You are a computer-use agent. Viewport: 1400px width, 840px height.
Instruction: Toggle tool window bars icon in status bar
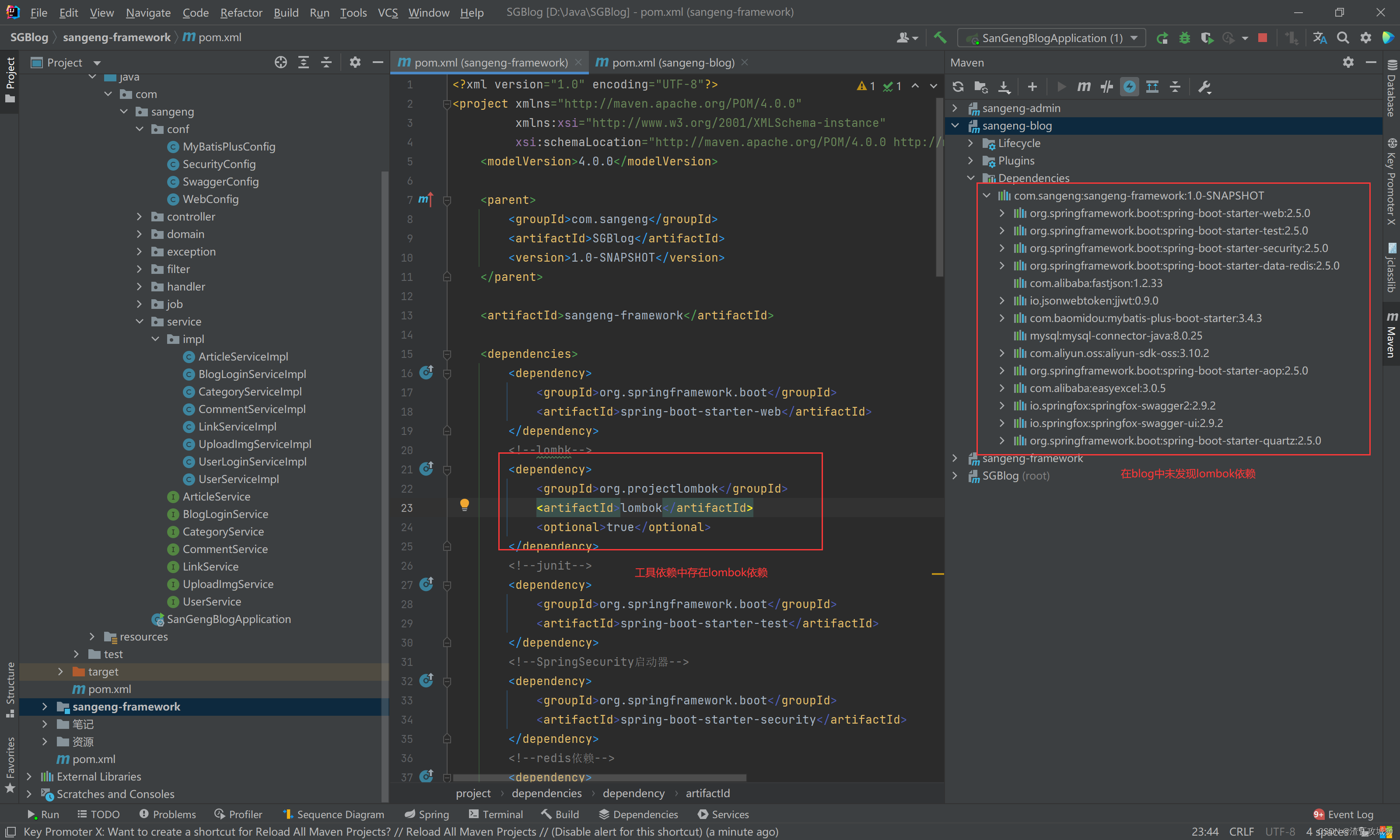(10, 832)
